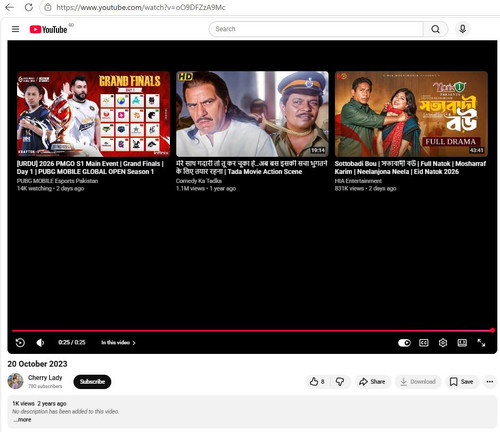500x432 pixels.
Task: Click the Download button
Action: pyautogui.click(x=418, y=382)
